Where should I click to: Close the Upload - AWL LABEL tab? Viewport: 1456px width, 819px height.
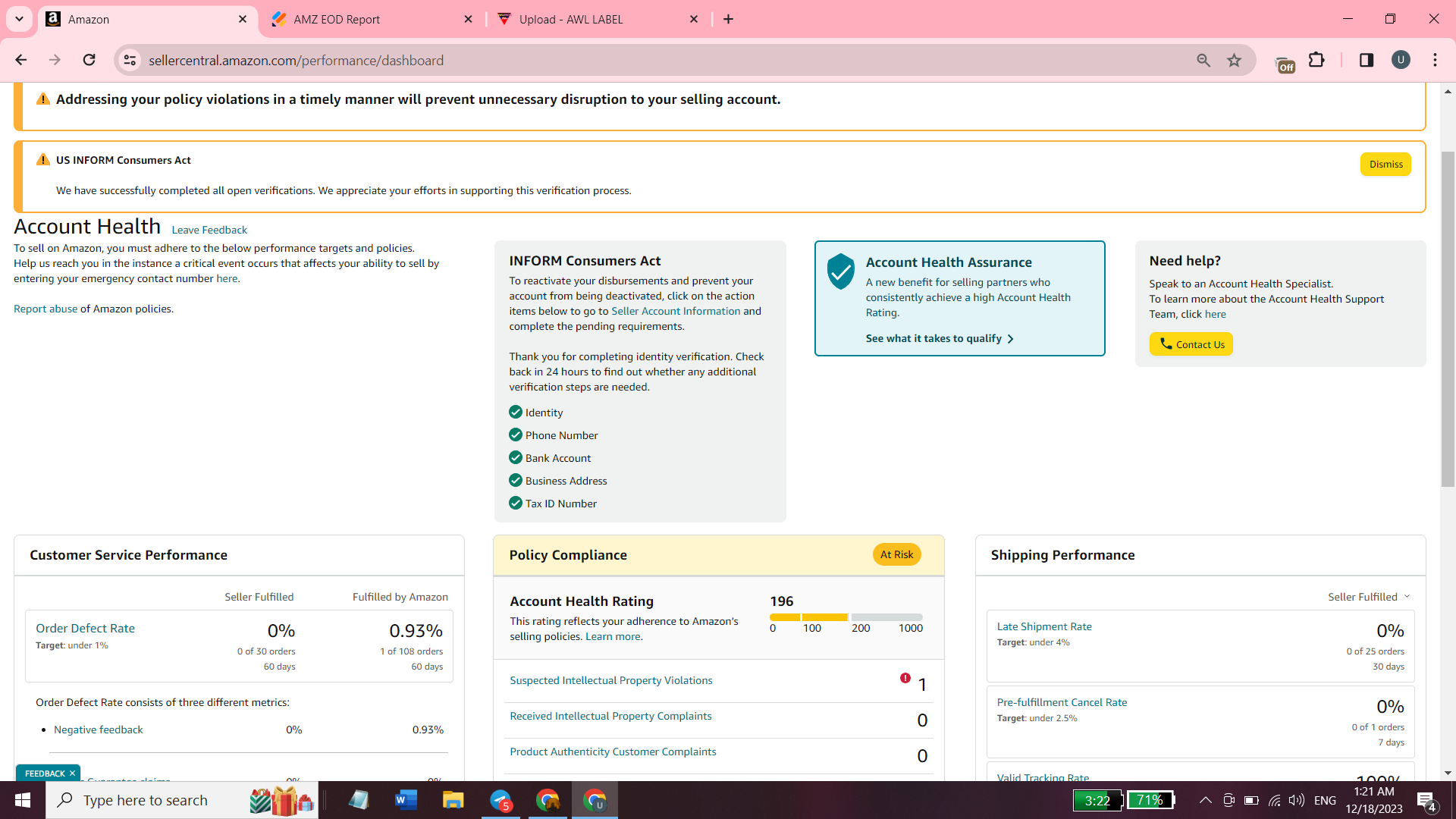click(694, 19)
